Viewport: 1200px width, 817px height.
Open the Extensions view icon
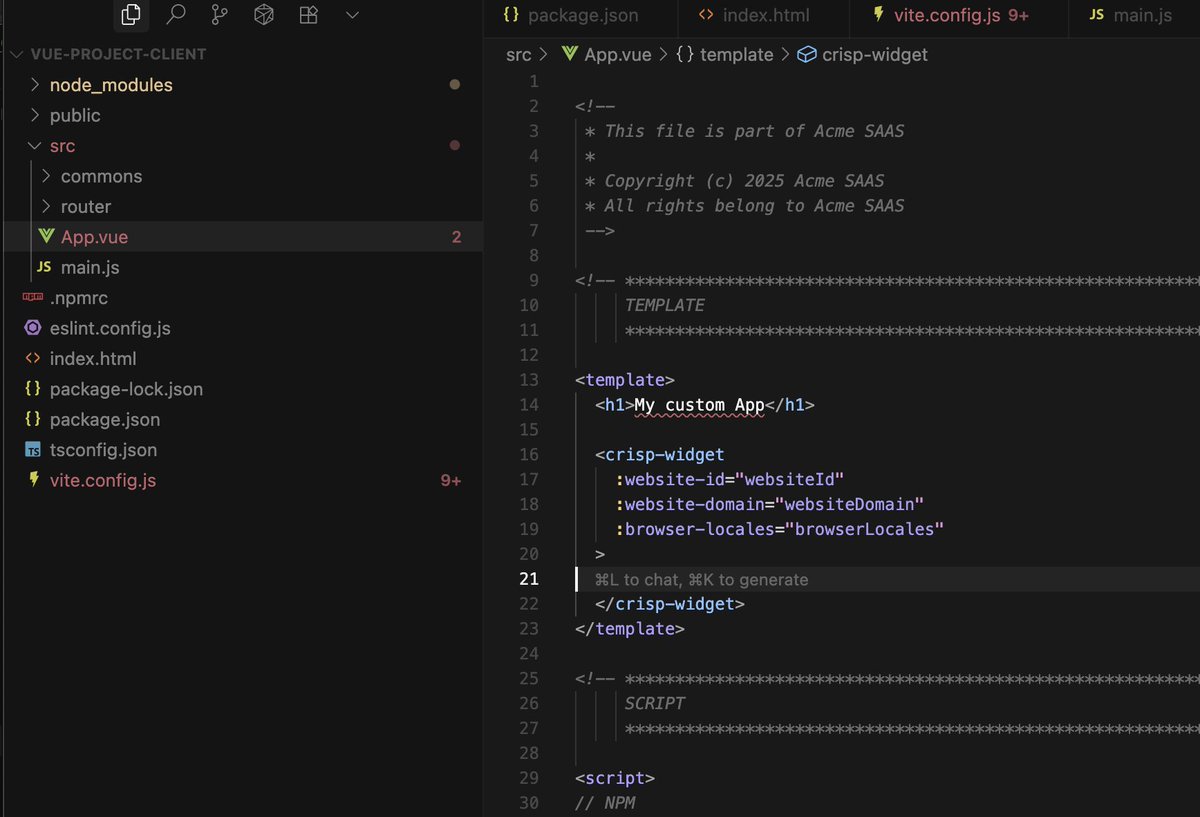point(309,15)
